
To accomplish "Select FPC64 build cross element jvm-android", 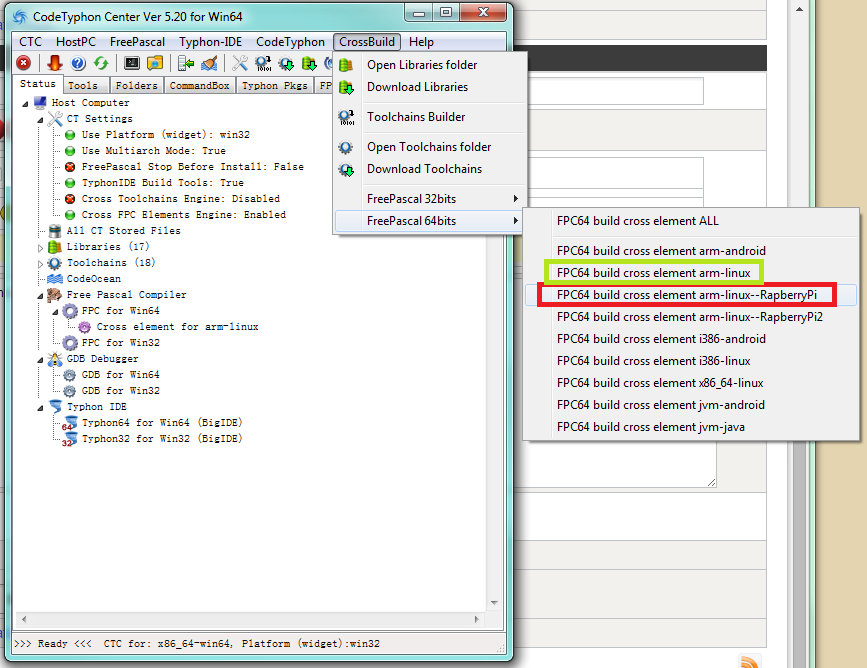I will point(691,405).
